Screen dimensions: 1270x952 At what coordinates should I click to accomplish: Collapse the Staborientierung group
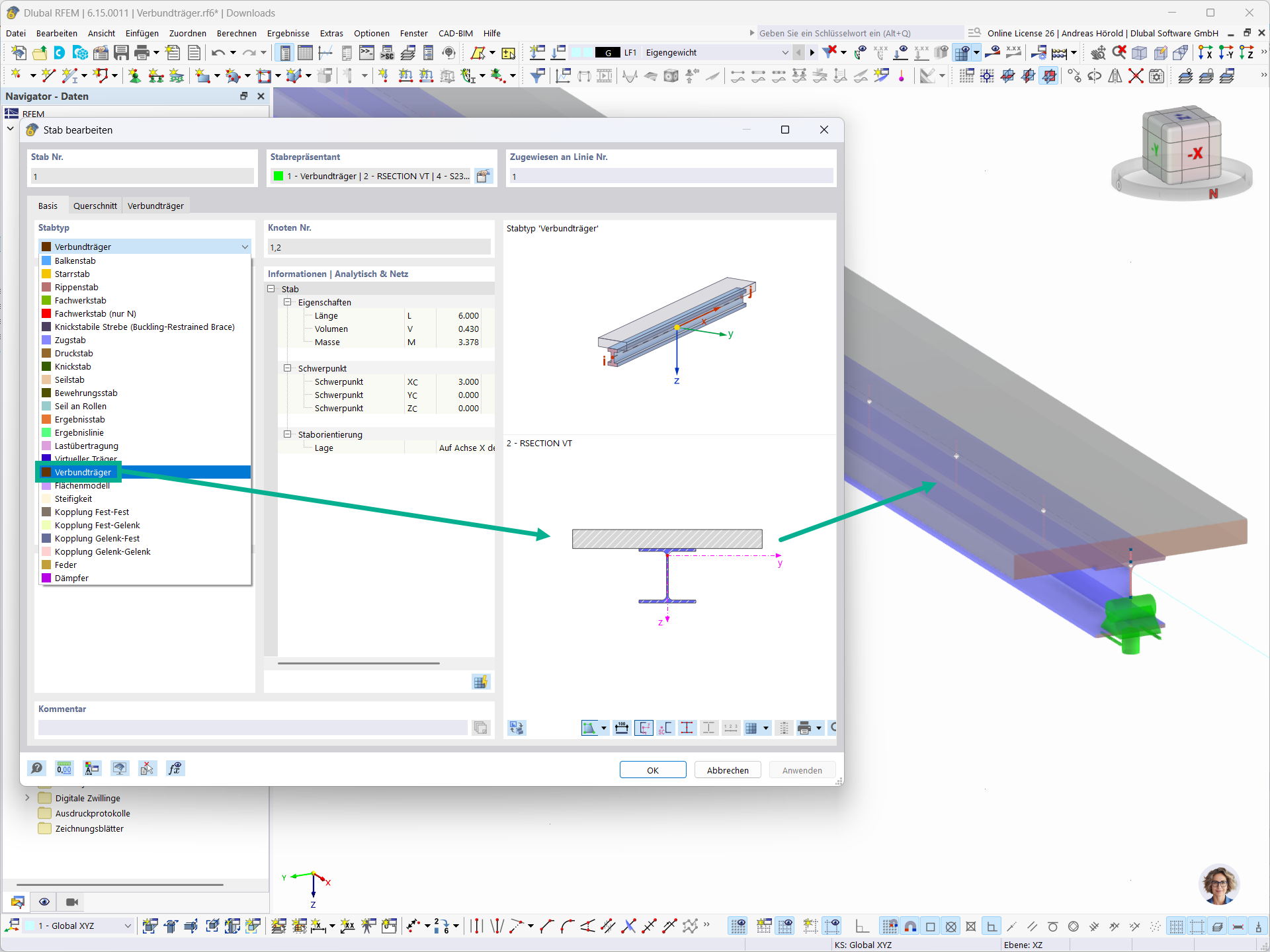click(x=288, y=434)
